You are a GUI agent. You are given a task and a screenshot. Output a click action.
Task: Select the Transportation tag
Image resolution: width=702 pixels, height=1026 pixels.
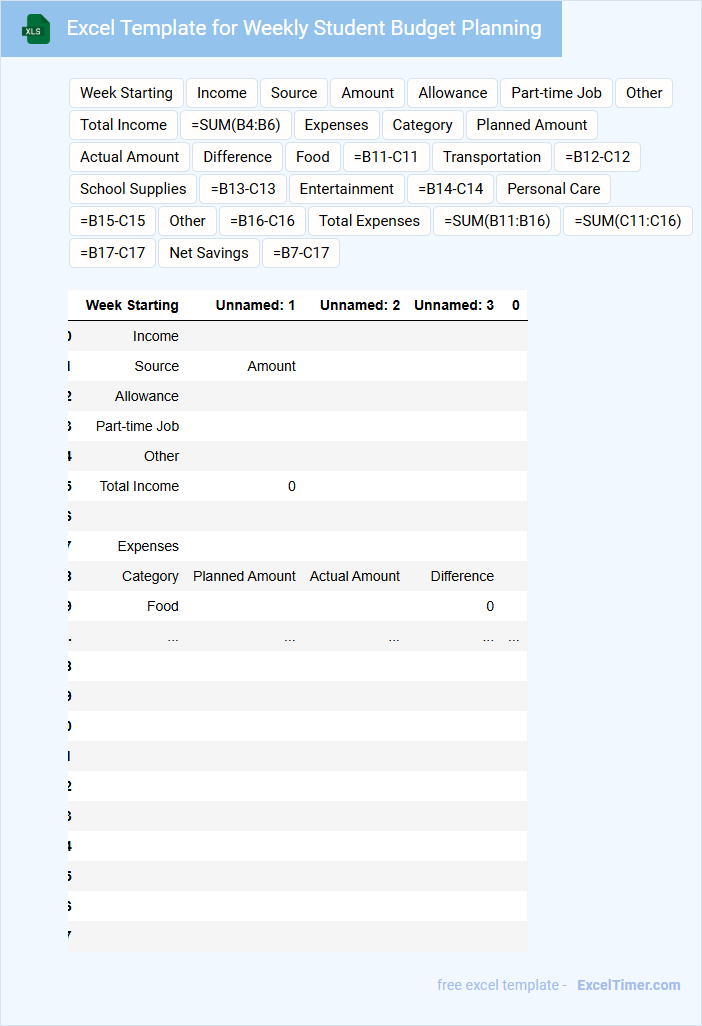(492, 157)
